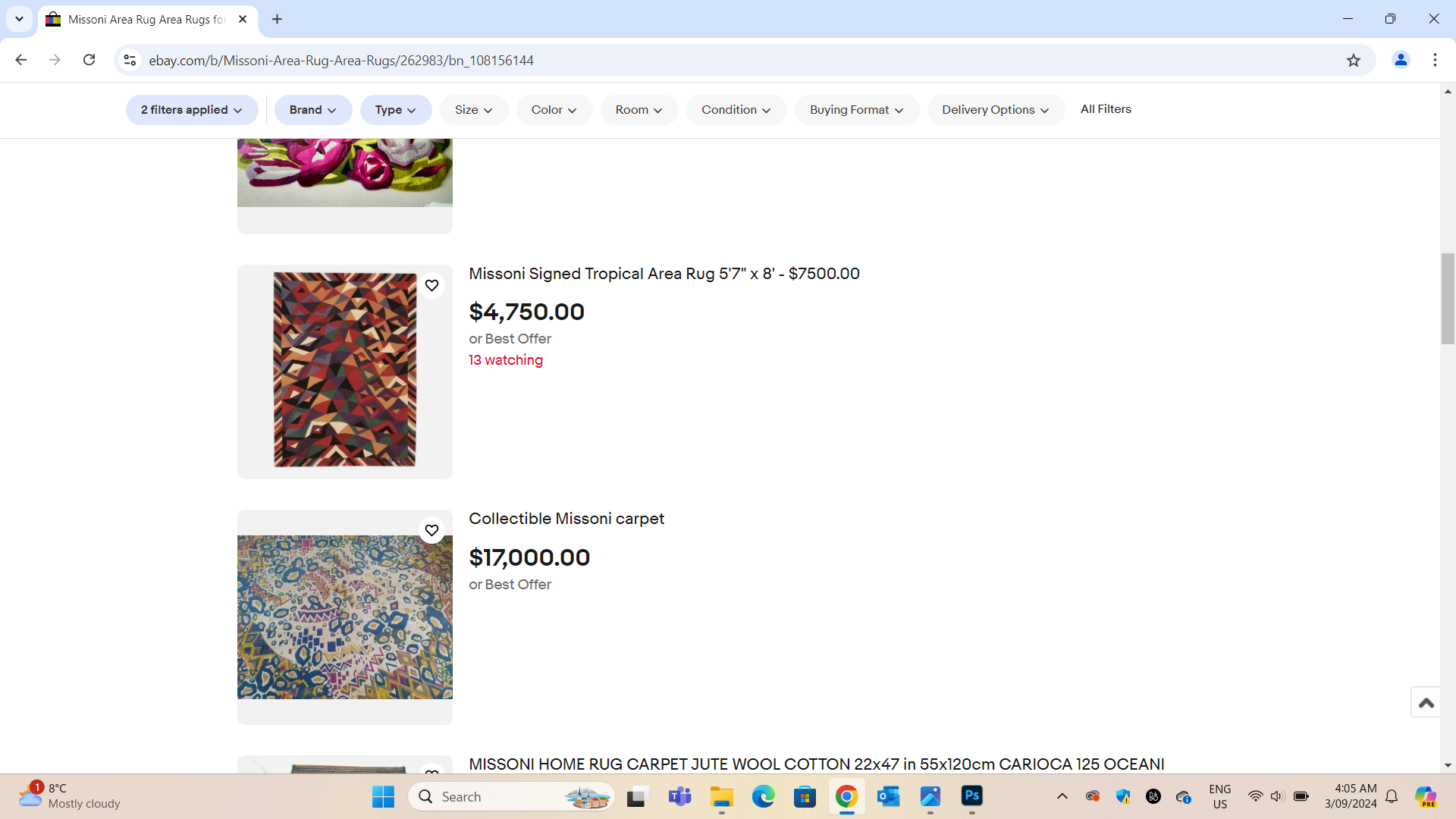This screenshot has width=1456, height=819.
Task: Expand the Buying Format dropdown
Action: pos(856,110)
